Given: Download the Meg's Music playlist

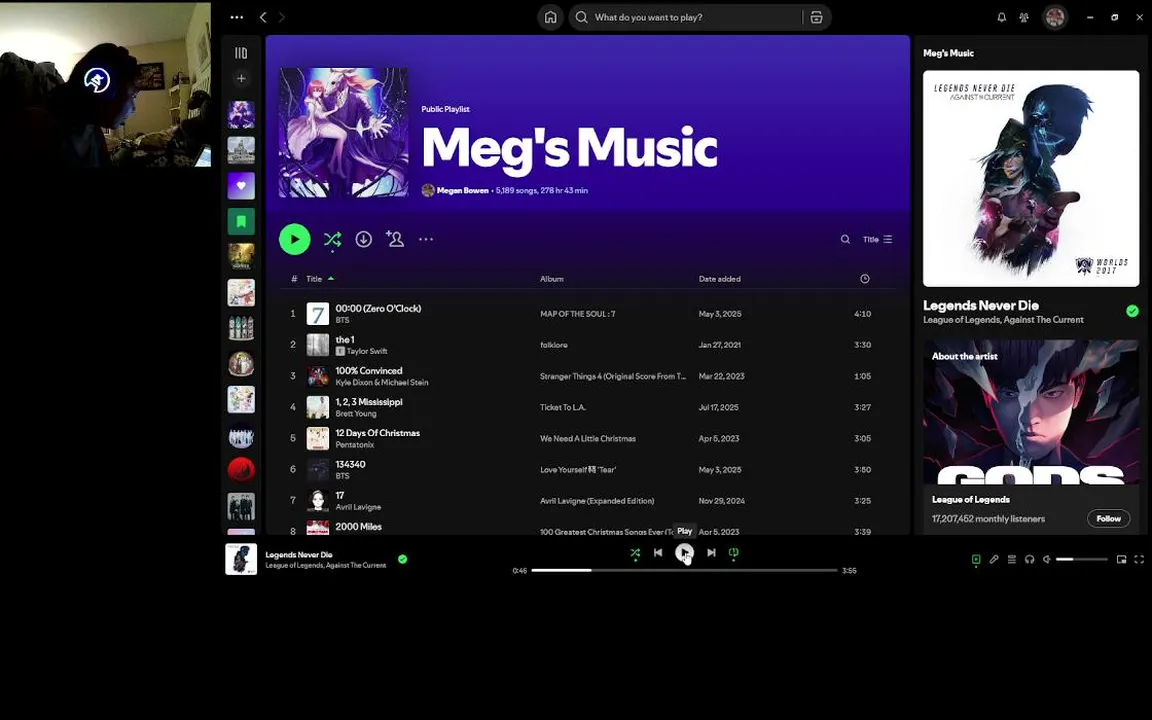Looking at the screenshot, I should tap(364, 239).
